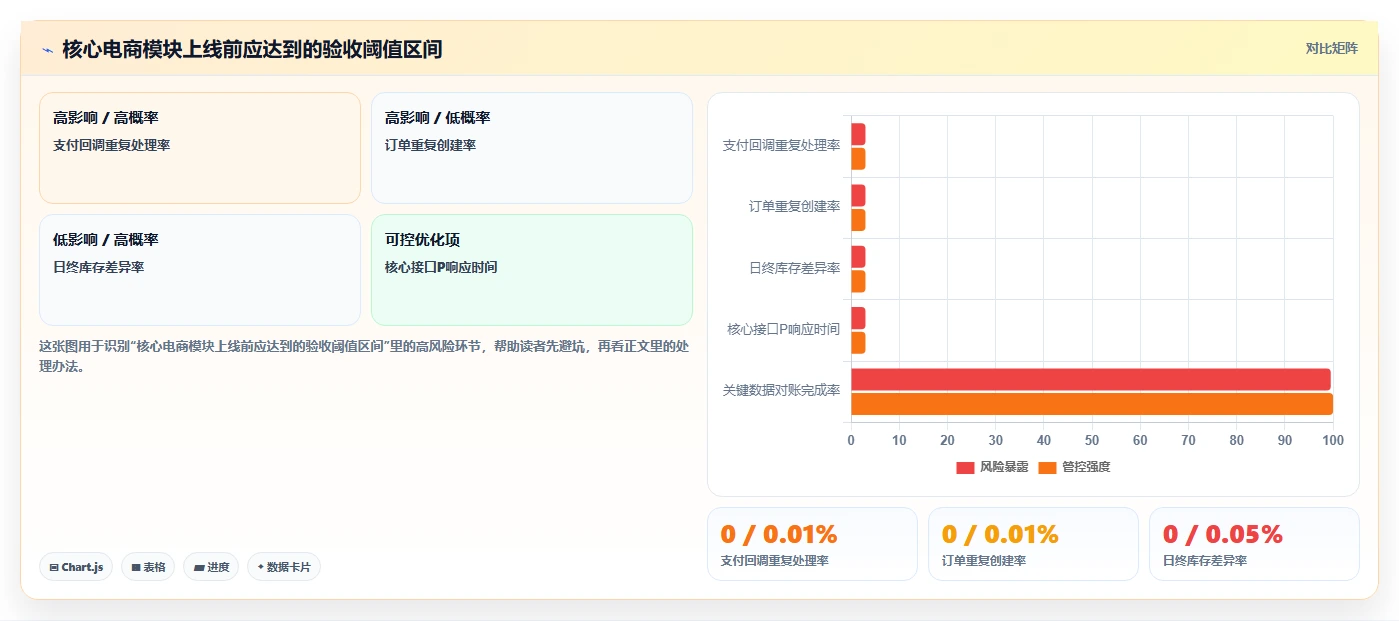Select the 高影响 / 高概率 quadrant card
The height and width of the screenshot is (621, 1399).
click(200, 148)
